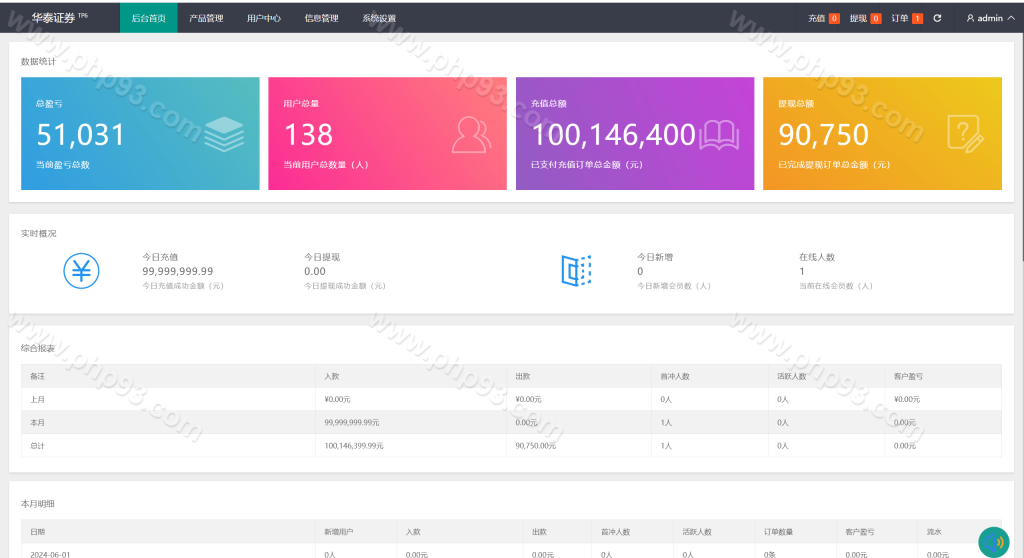Click the open book icon in 充值总额 card
The width and height of the screenshot is (1024, 558).
pyautogui.click(x=719, y=134)
